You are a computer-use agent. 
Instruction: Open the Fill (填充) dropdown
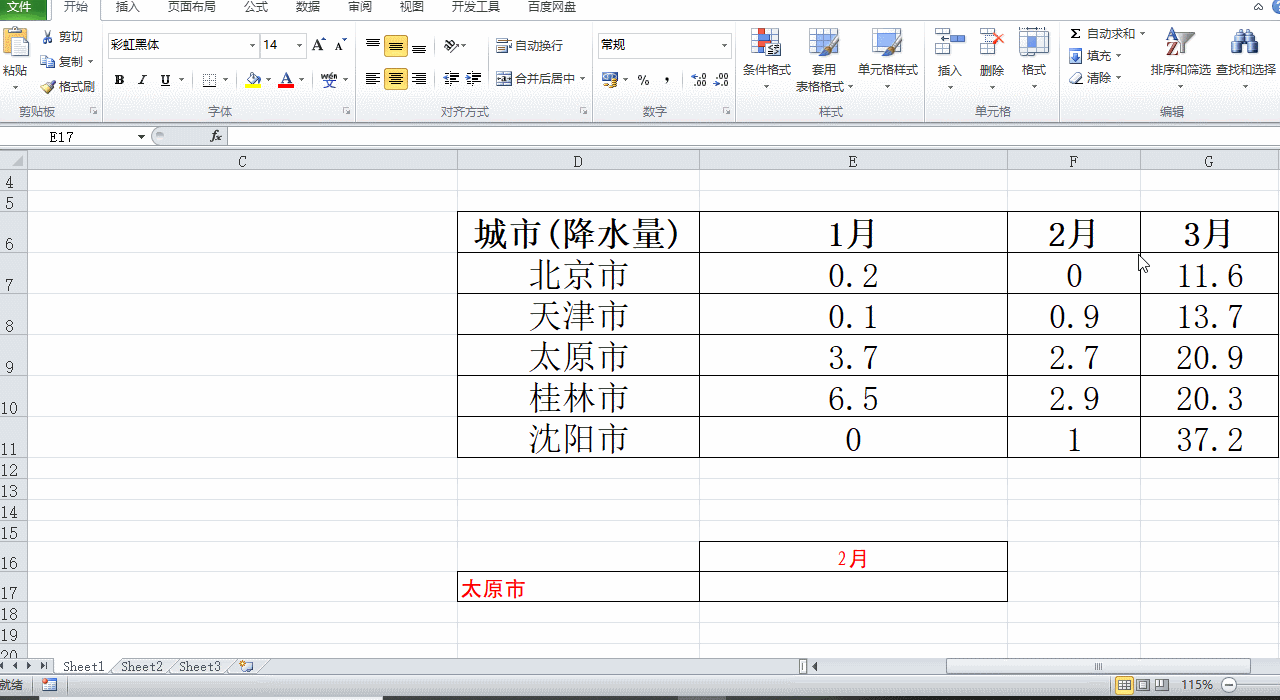(x=1095, y=56)
